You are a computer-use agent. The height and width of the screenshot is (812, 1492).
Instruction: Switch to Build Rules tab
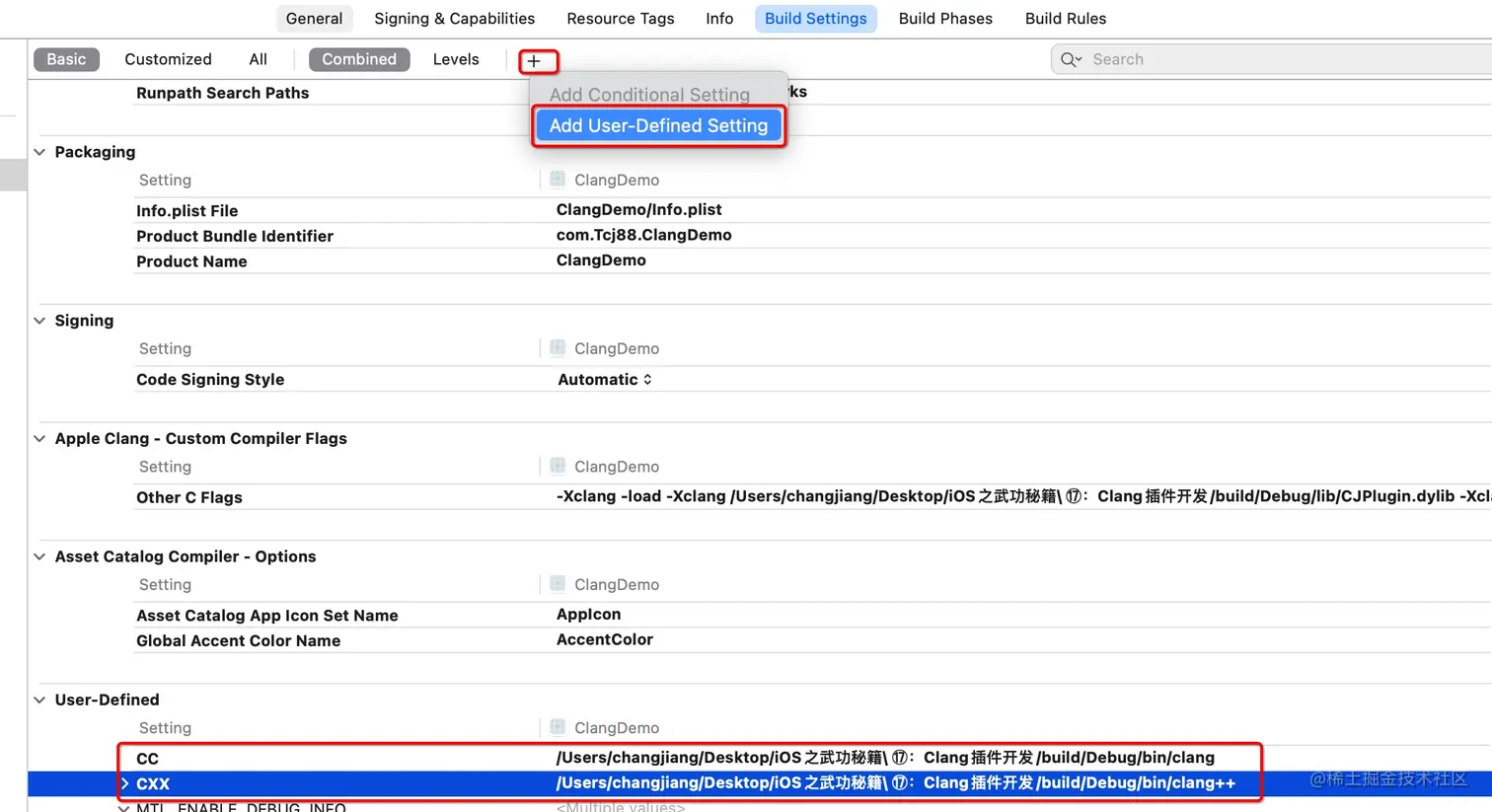pos(1066,19)
